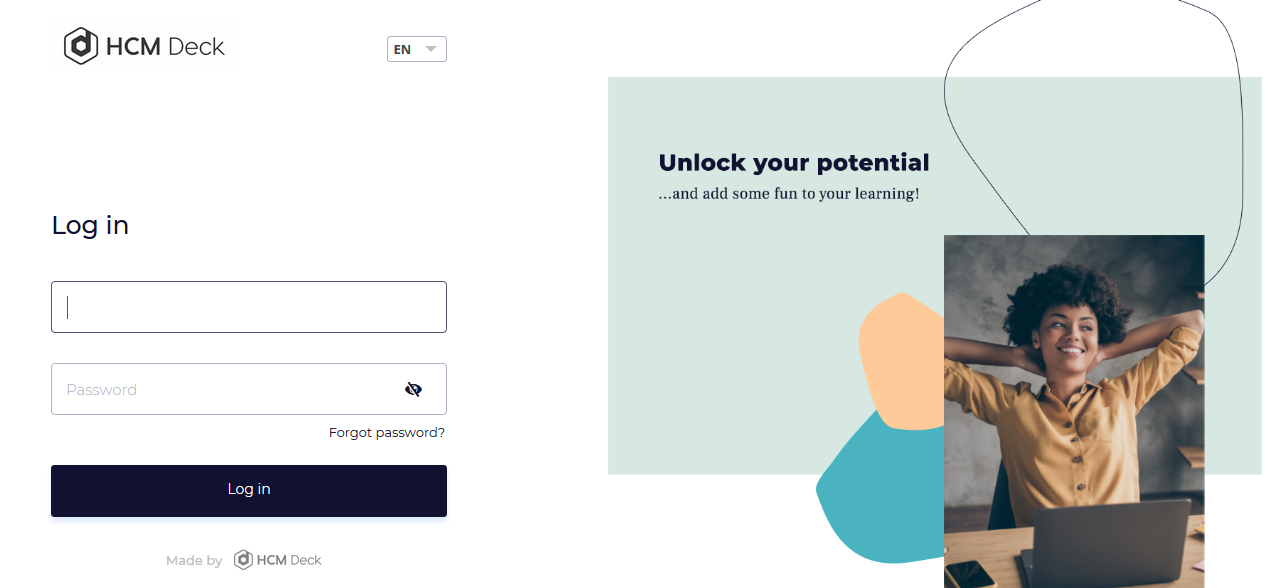
Task: Click the footer HCM Deck wordmark
Action: pyautogui.click(x=289, y=560)
